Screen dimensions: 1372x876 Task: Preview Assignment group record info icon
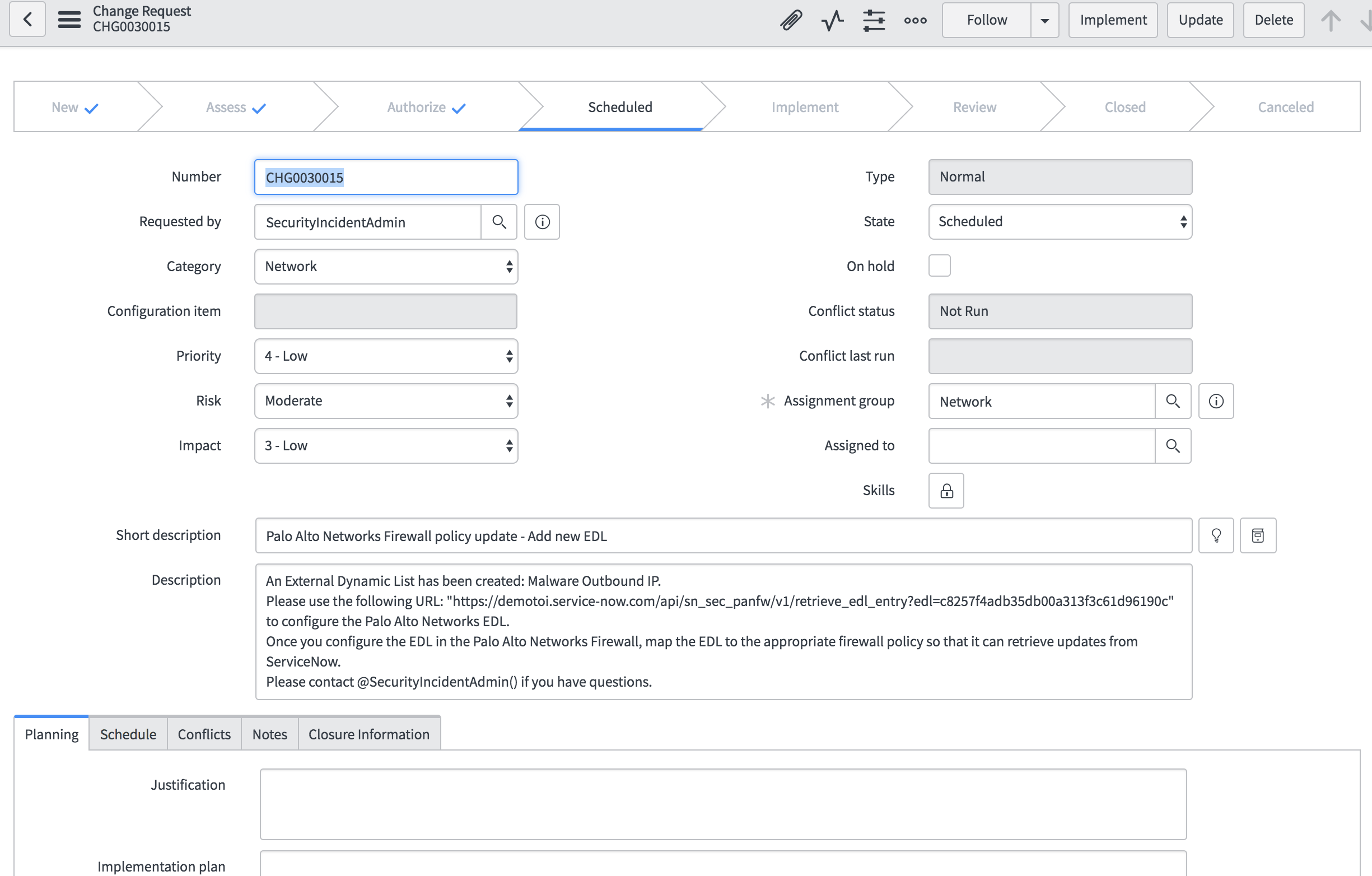1216,401
